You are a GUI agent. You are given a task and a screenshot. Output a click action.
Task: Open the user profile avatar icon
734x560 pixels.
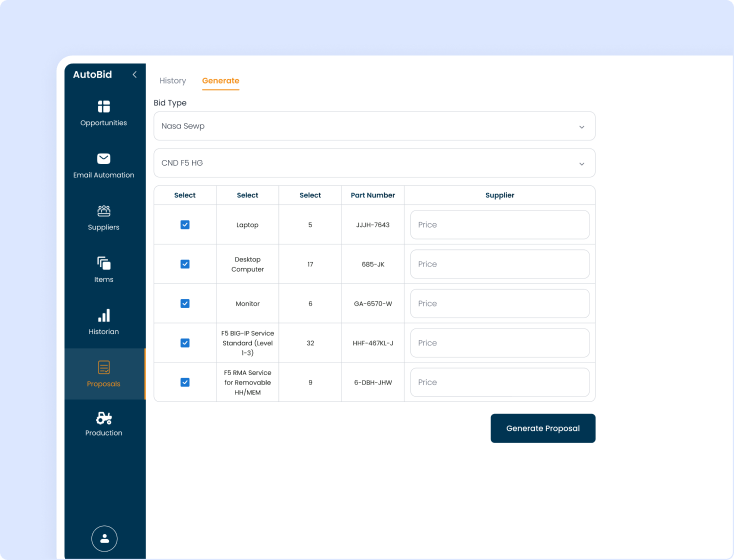[x=104, y=538]
